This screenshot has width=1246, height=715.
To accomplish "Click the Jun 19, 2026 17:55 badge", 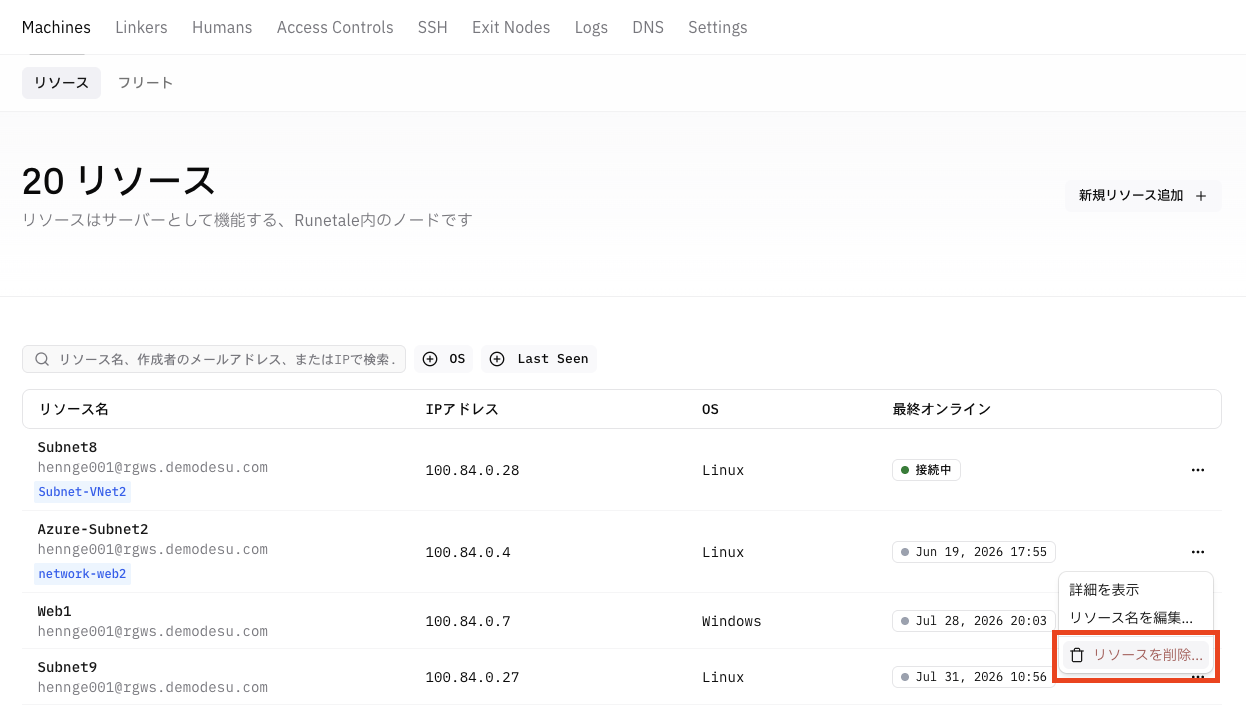I will [x=974, y=552].
